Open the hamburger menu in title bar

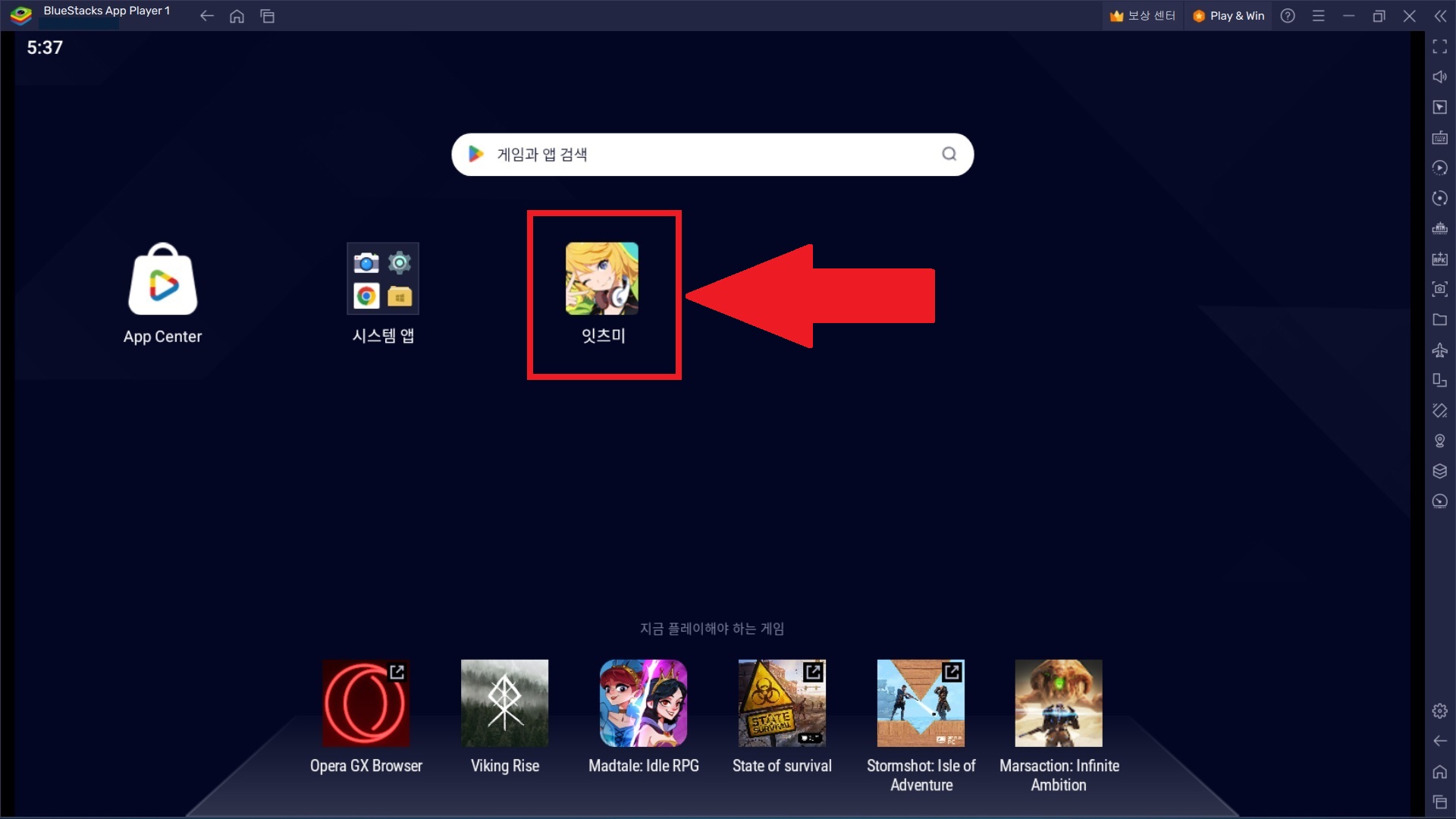pos(1319,16)
